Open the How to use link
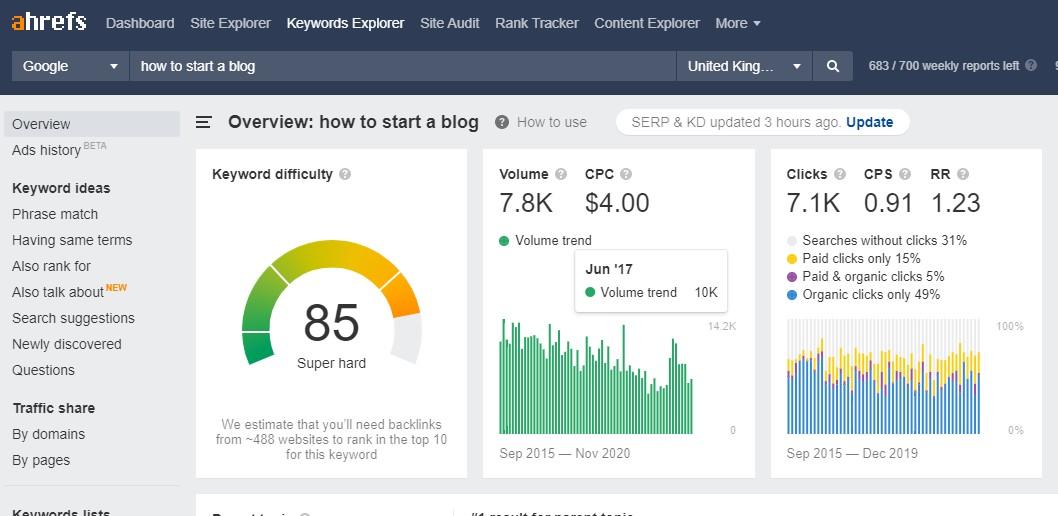This screenshot has height=516, width=1058. [551, 122]
